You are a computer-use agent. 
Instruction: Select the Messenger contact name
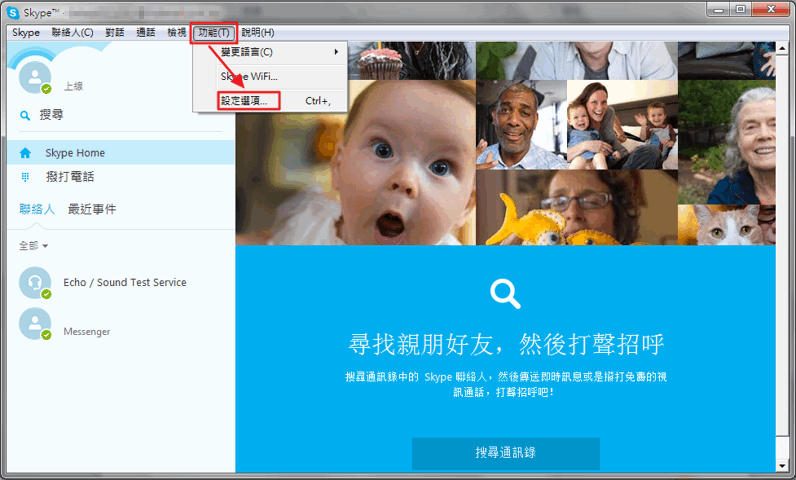point(87,331)
